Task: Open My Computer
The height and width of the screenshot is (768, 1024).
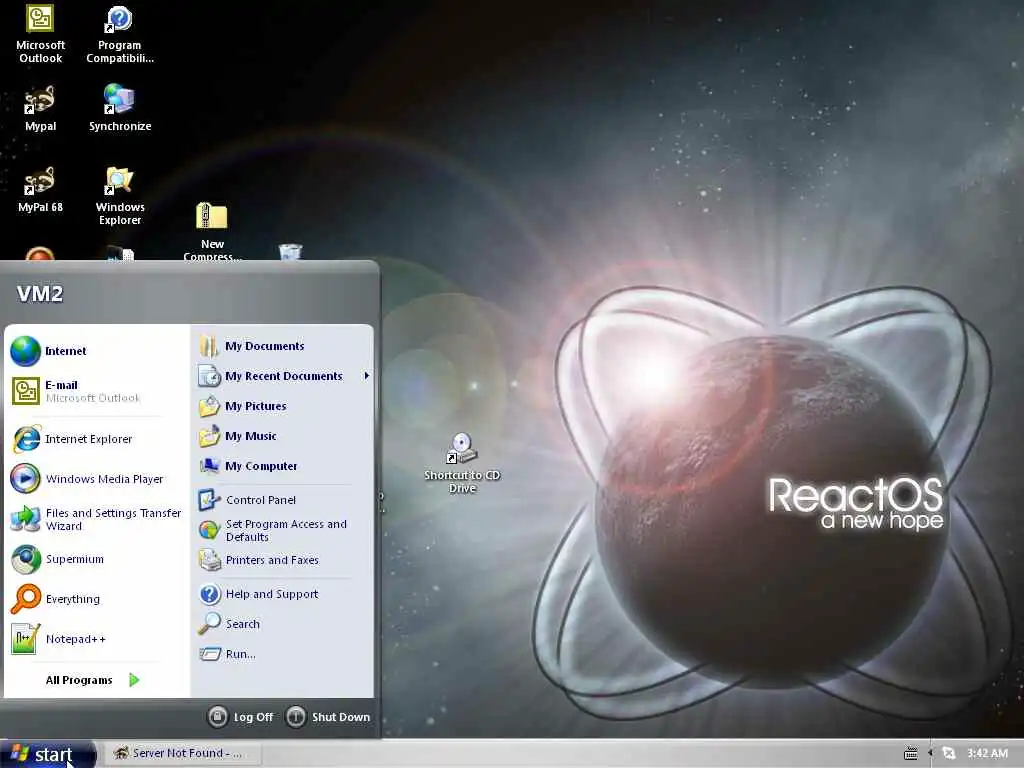Action: 283,466
